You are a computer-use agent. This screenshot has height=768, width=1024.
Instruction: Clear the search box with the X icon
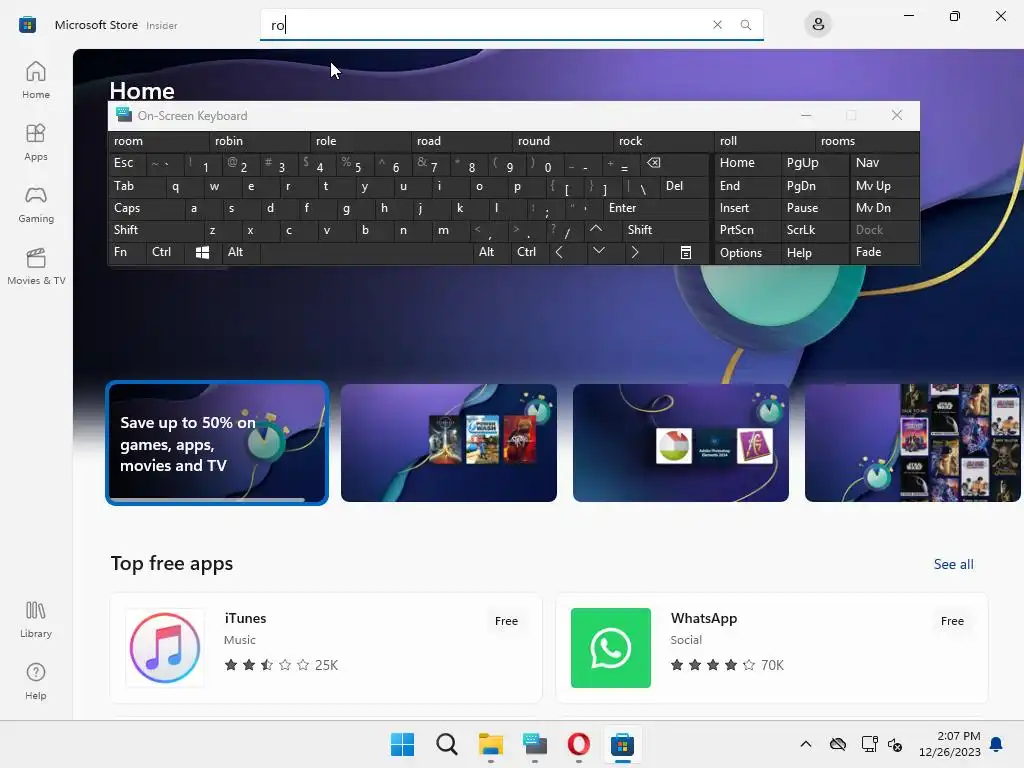(x=717, y=25)
